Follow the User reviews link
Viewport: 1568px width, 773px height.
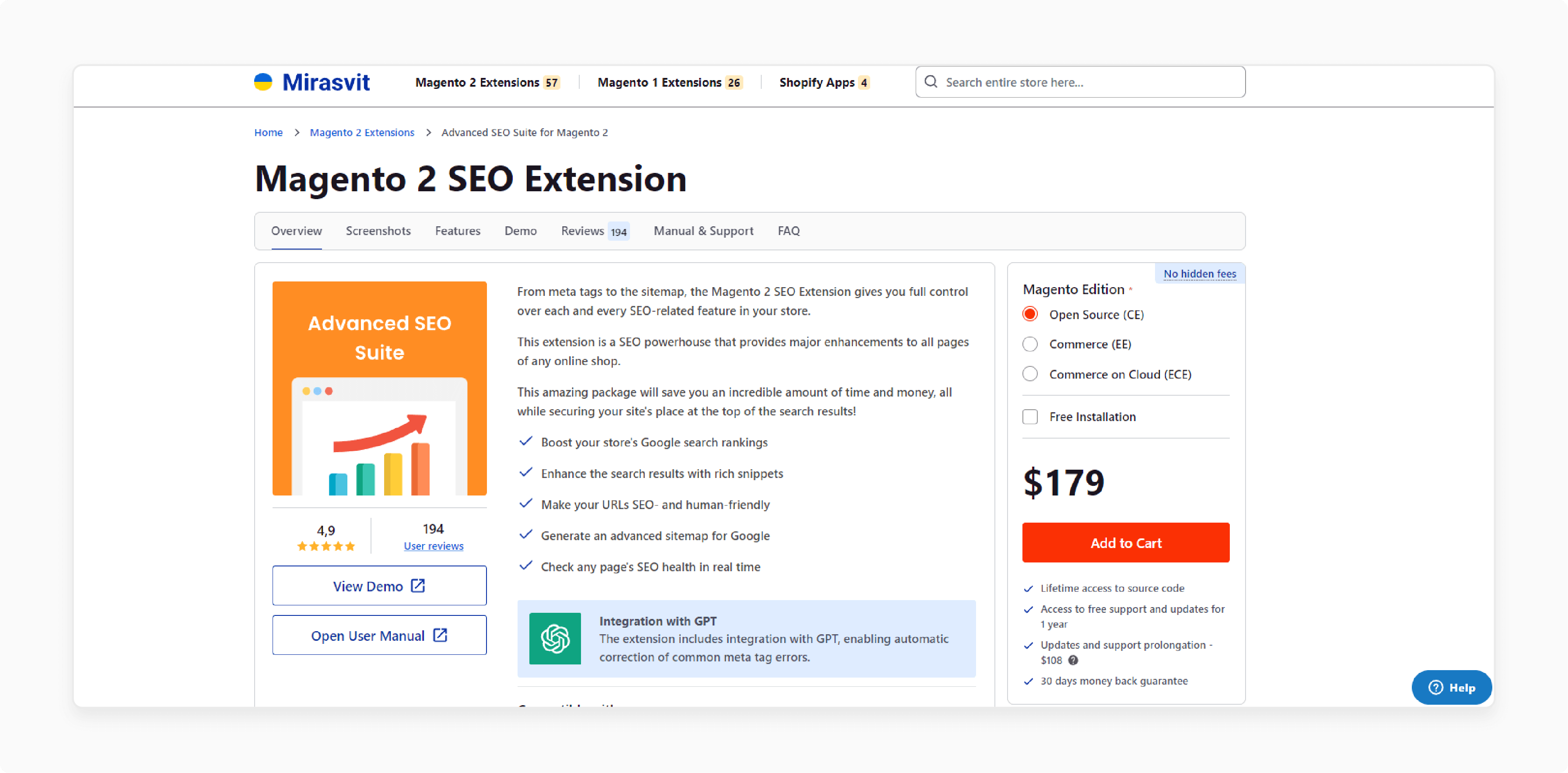434,546
